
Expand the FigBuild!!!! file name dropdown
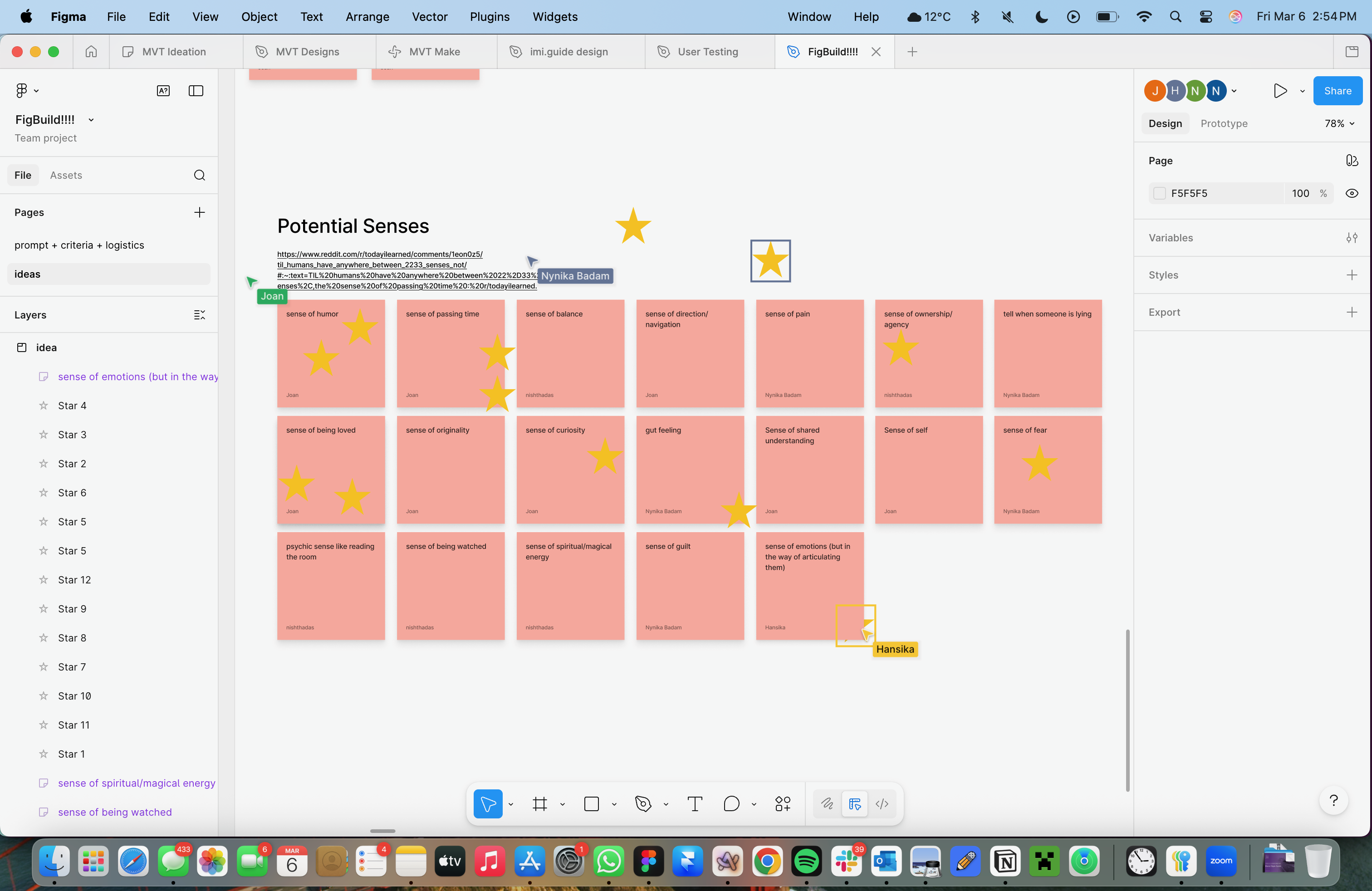(x=91, y=120)
